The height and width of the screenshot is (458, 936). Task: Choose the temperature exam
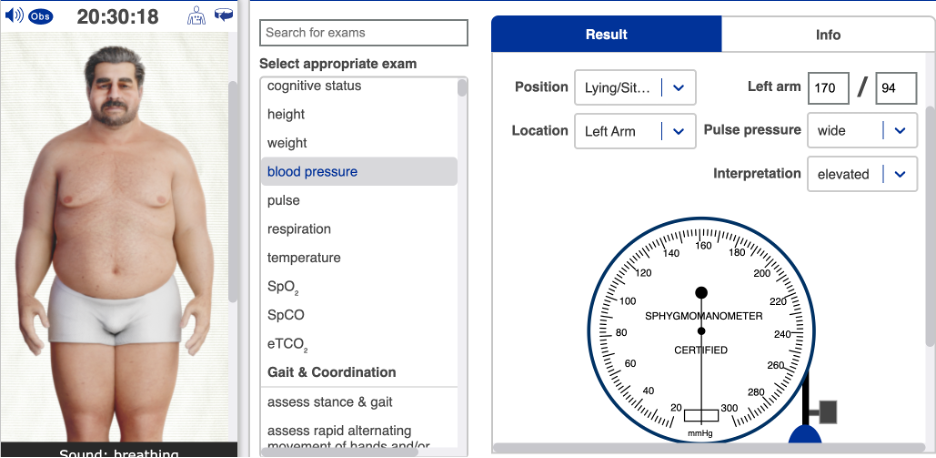click(x=304, y=258)
